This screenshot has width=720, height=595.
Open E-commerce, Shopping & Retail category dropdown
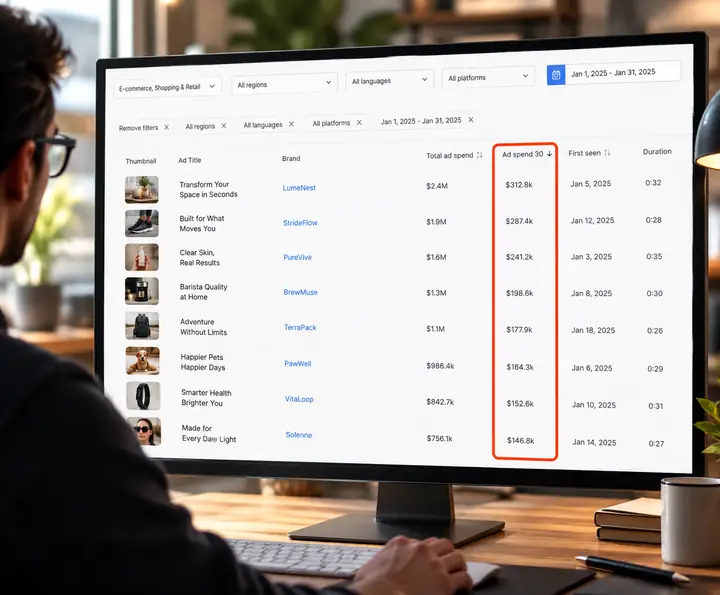pos(168,87)
